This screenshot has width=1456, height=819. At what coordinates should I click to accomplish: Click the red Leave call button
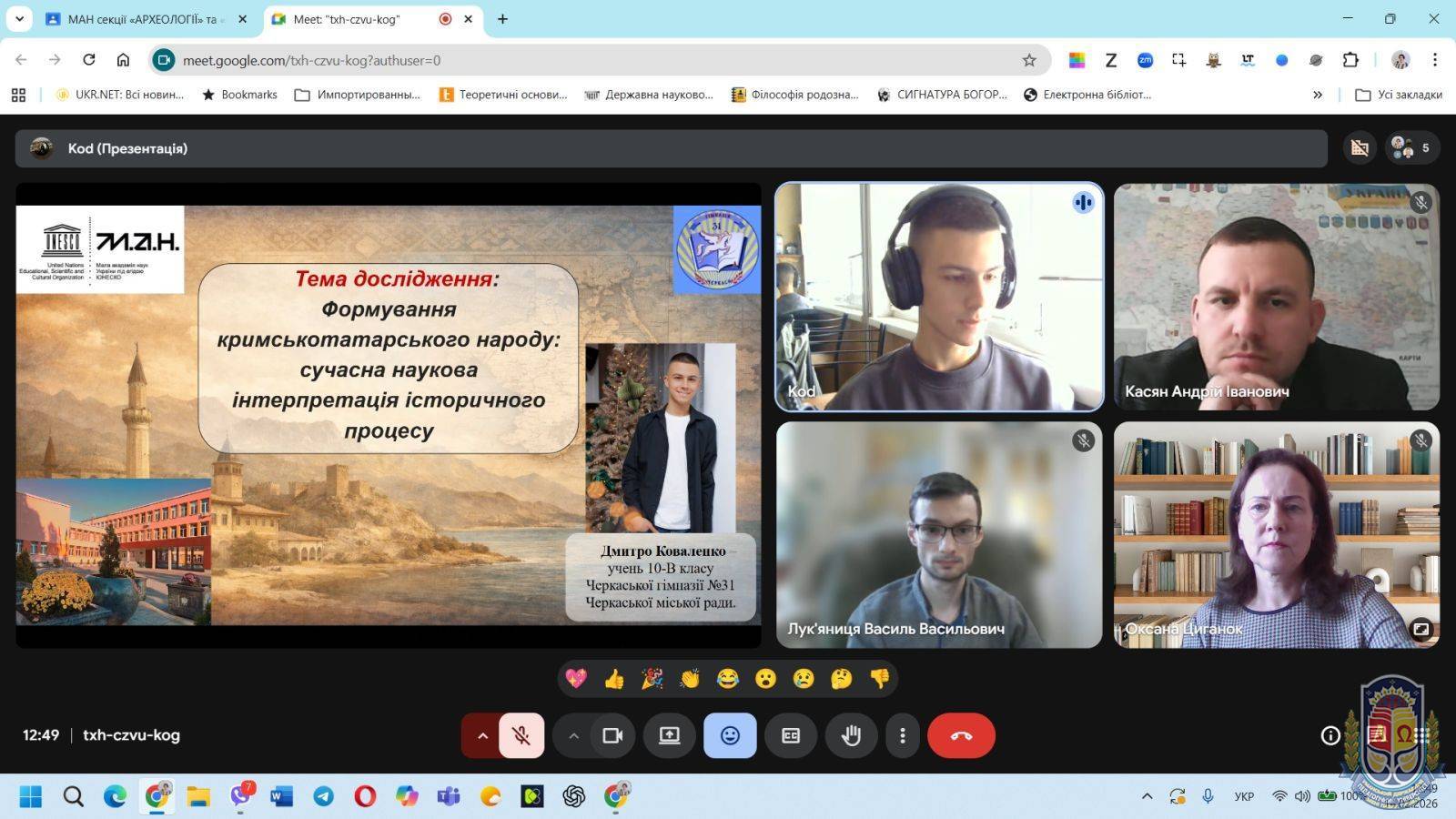pos(961,735)
